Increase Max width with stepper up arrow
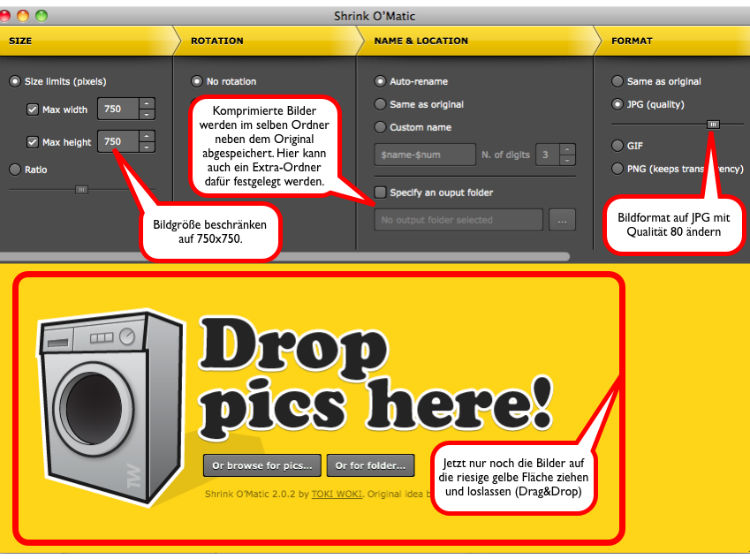The height and width of the screenshot is (559, 750). click(x=147, y=103)
